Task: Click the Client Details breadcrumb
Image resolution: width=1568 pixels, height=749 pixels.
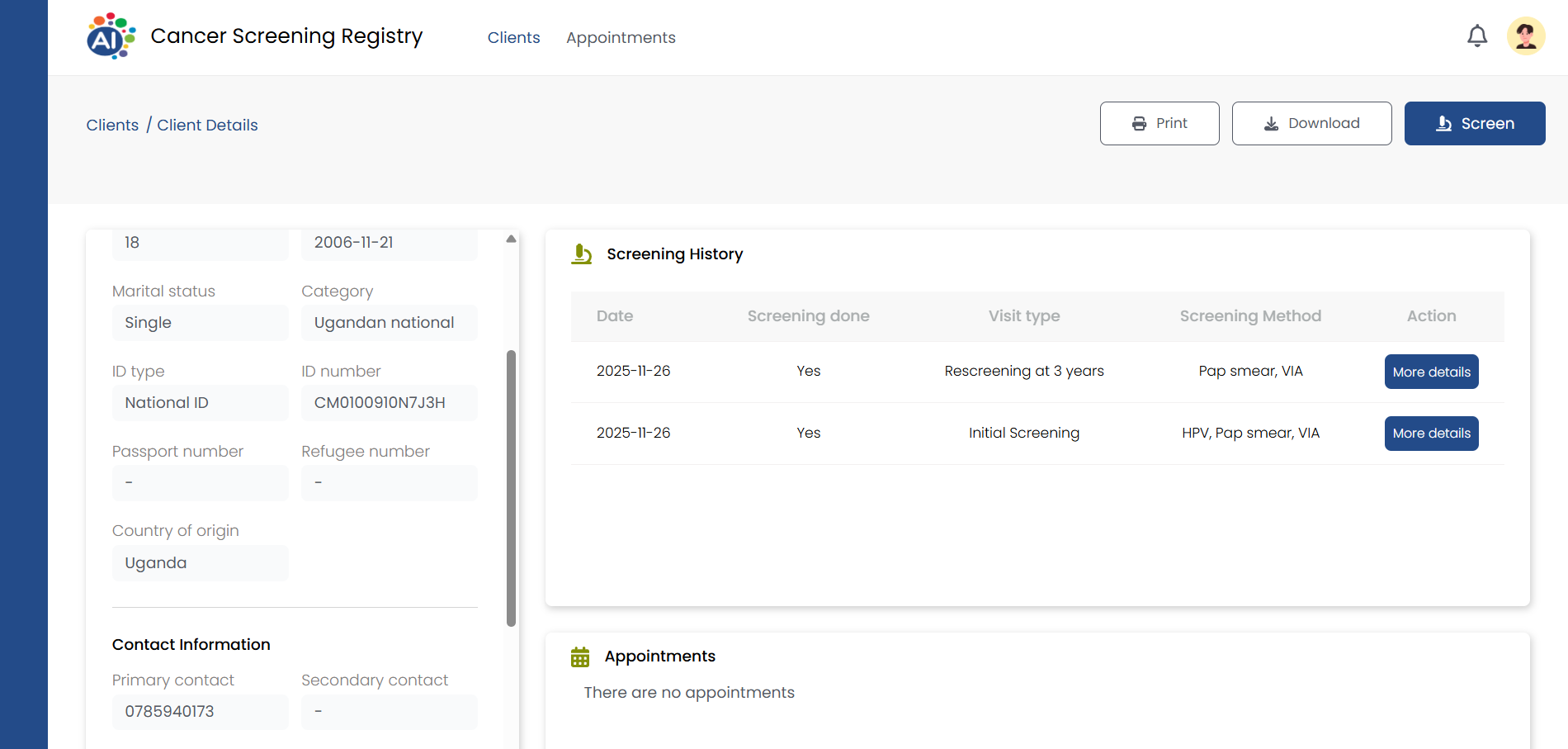Action: click(207, 126)
